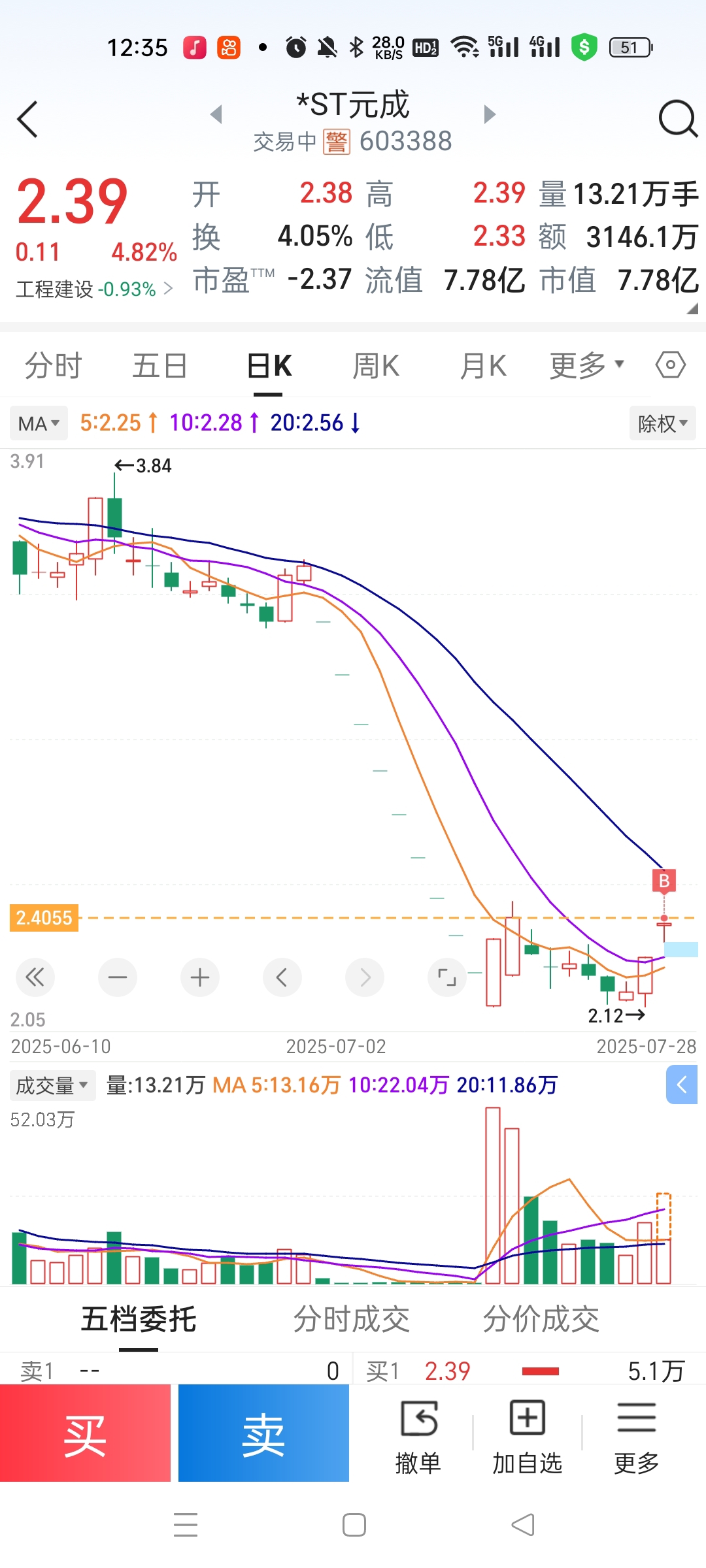Tap 换 turnover 4.05% value
The height and width of the screenshot is (1568, 706).
[x=315, y=237]
